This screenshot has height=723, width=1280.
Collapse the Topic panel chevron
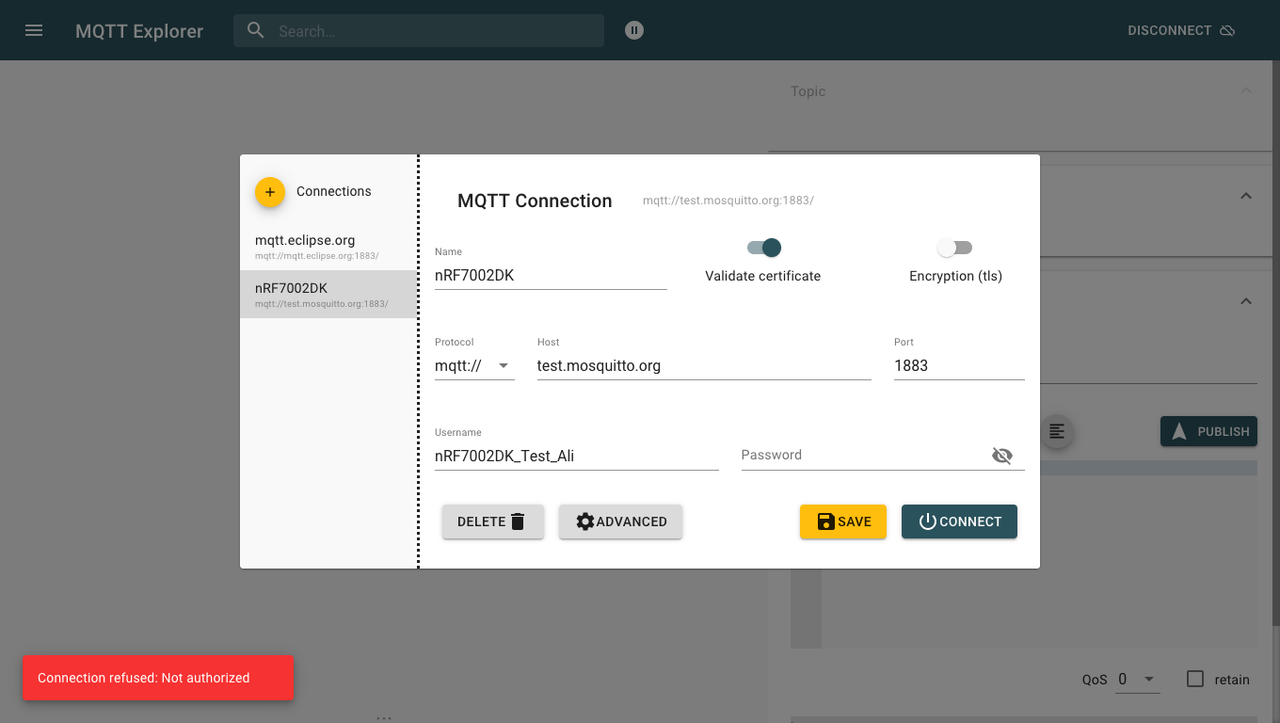[1246, 91]
